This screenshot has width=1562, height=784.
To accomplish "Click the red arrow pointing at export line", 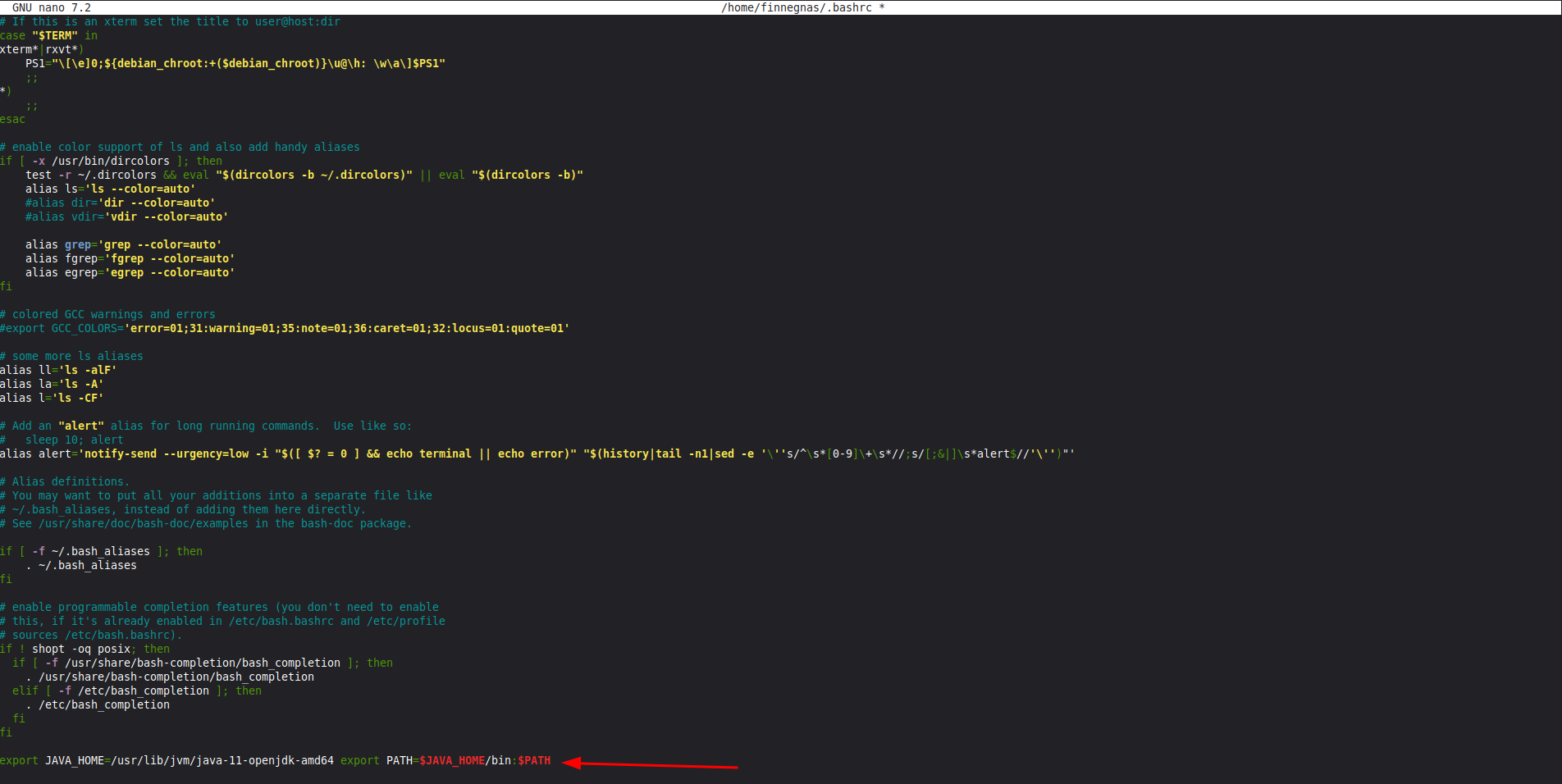I will click(651, 765).
